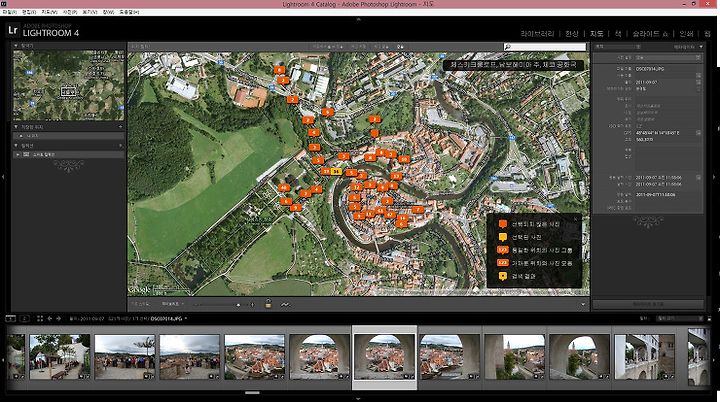Screen dimensions: 720x402
Task: Go forward with the right arrow icon
Action: click(58, 318)
